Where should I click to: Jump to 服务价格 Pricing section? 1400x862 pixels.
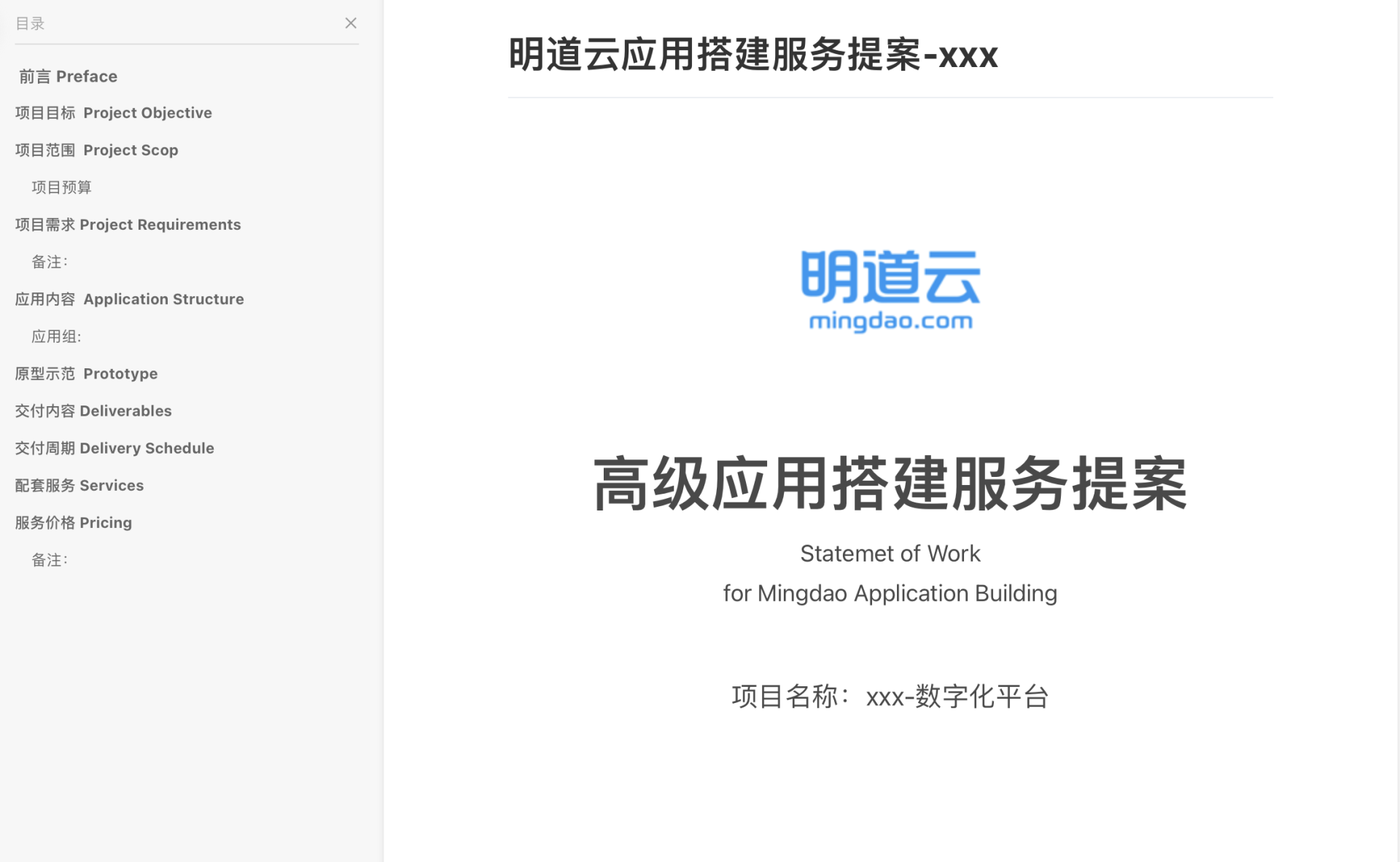click(x=74, y=522)
